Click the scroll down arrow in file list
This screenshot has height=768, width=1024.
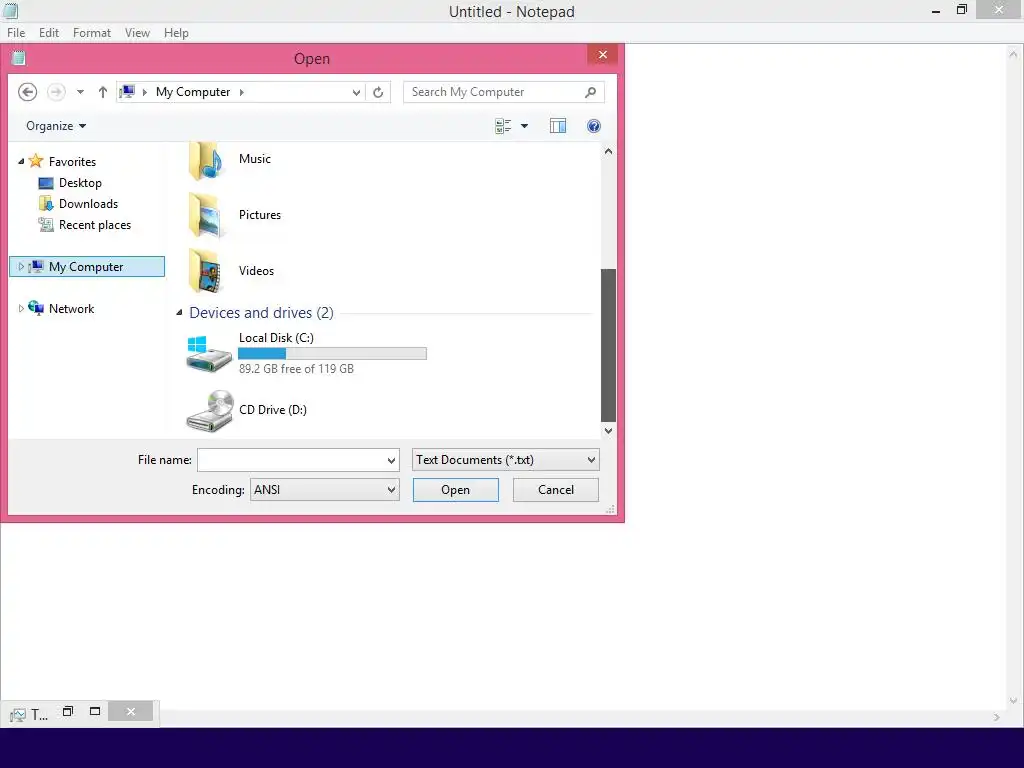tap(608, 431)
